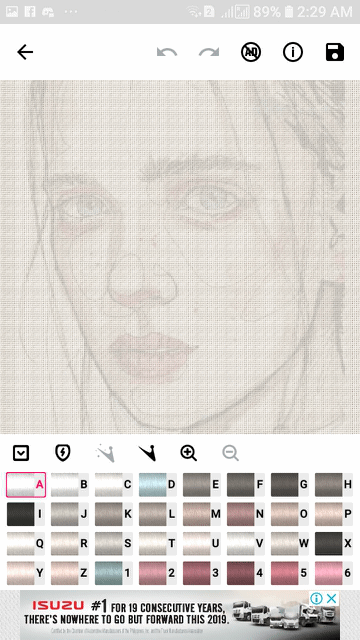Screen dimensions: 360x640
Task: Pick thread number 5
Action: (290, 573)
